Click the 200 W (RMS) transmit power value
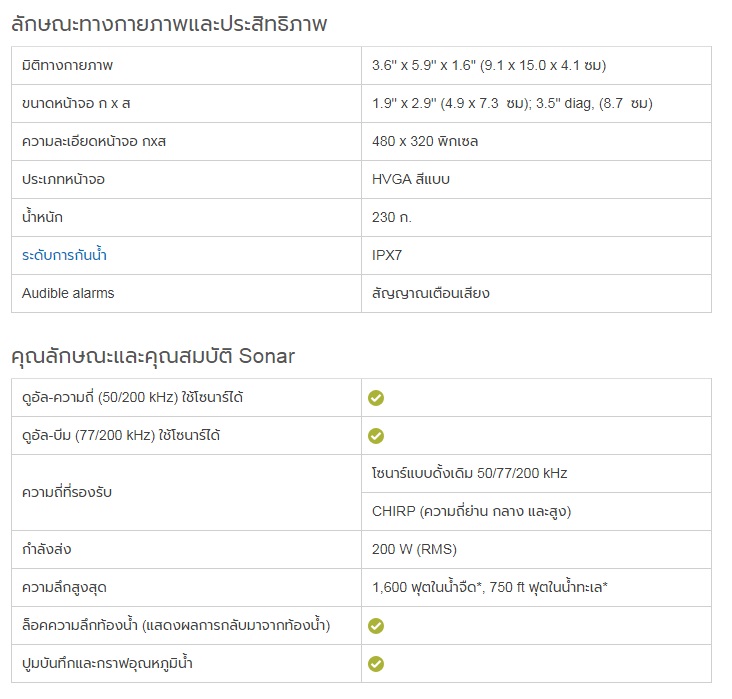Image resolution: width=732 pixels, height=699 pixels. 414,549
